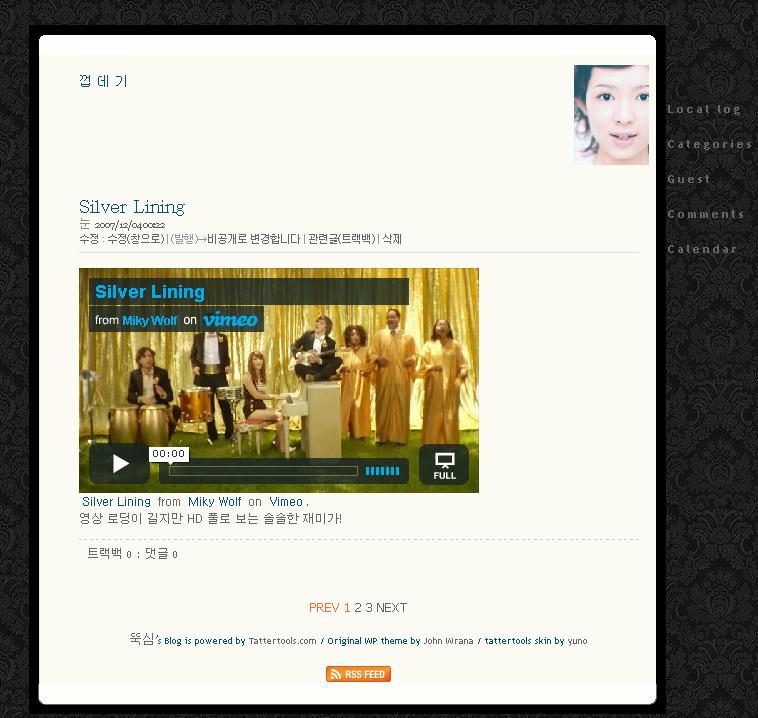Open 댓글 0 comments link
The height and width of the screenshot is (718, 758).
pyautogui.click(x=161, y=554)
